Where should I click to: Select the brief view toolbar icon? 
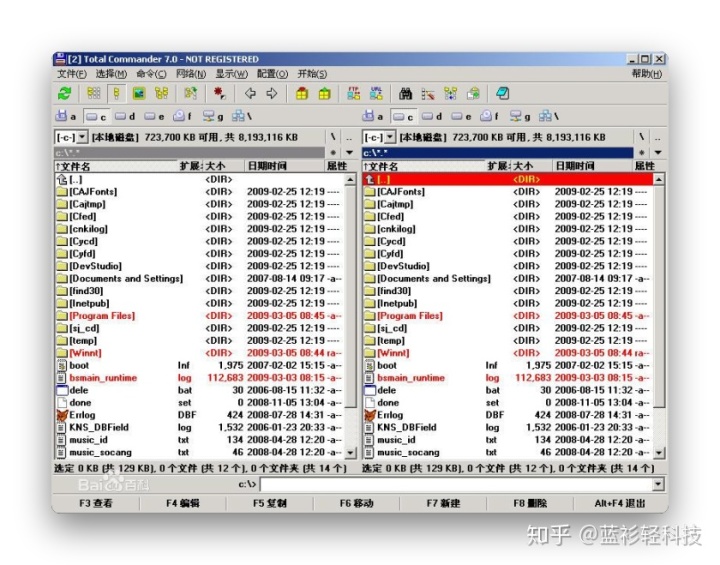point(94,94)
